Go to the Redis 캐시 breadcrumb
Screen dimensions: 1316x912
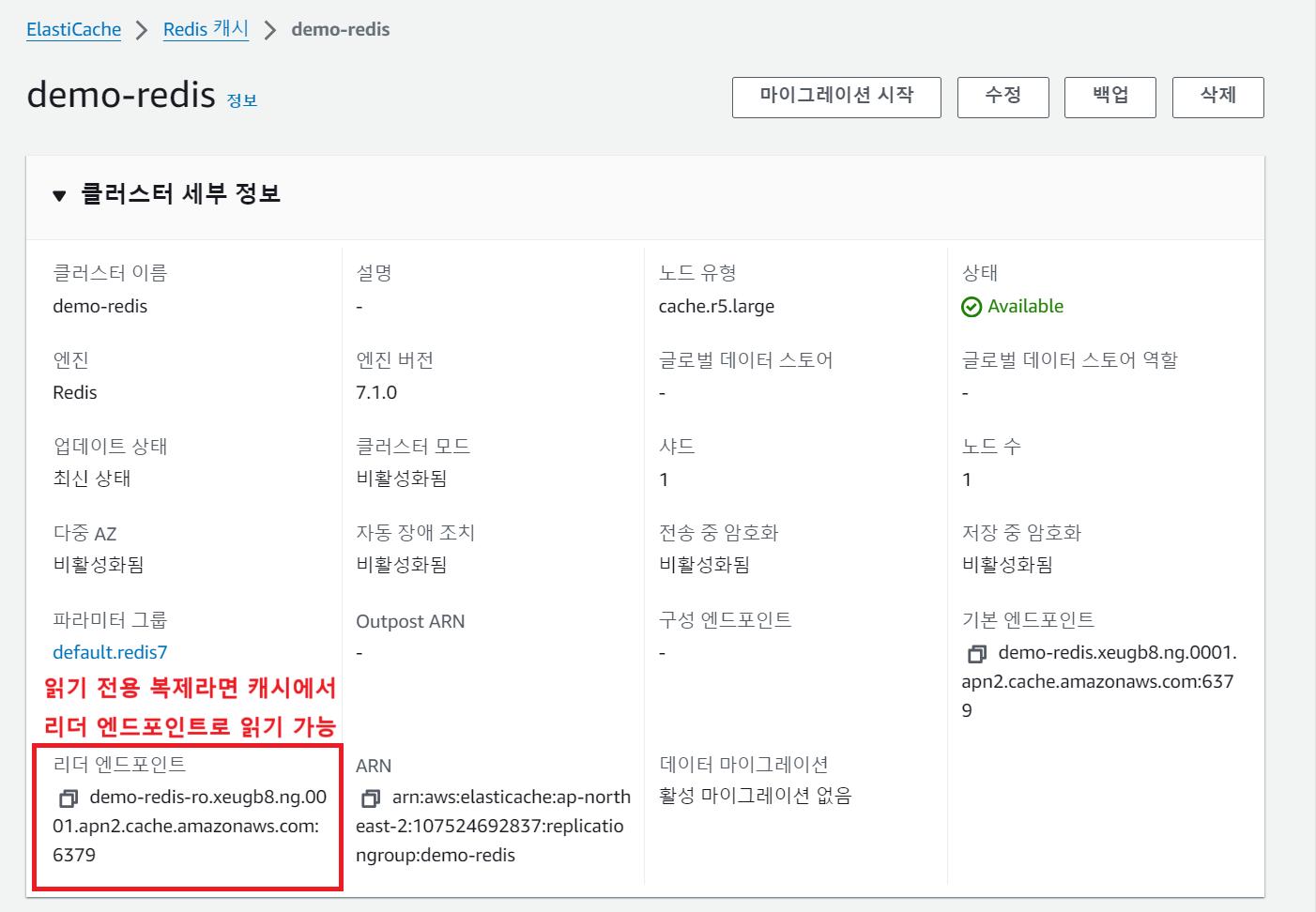click(206, 29)
